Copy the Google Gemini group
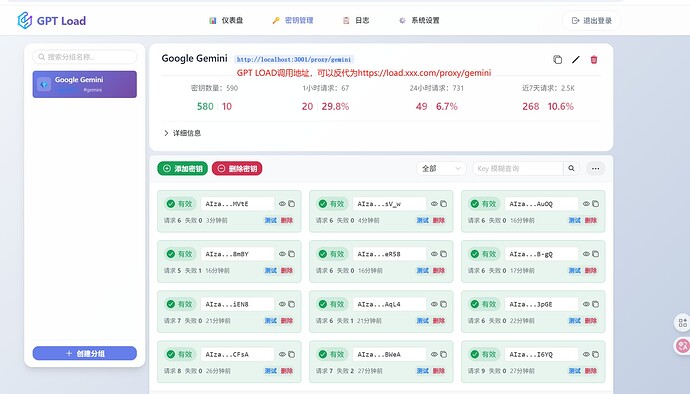690x394 pixels. click(558, 59)
